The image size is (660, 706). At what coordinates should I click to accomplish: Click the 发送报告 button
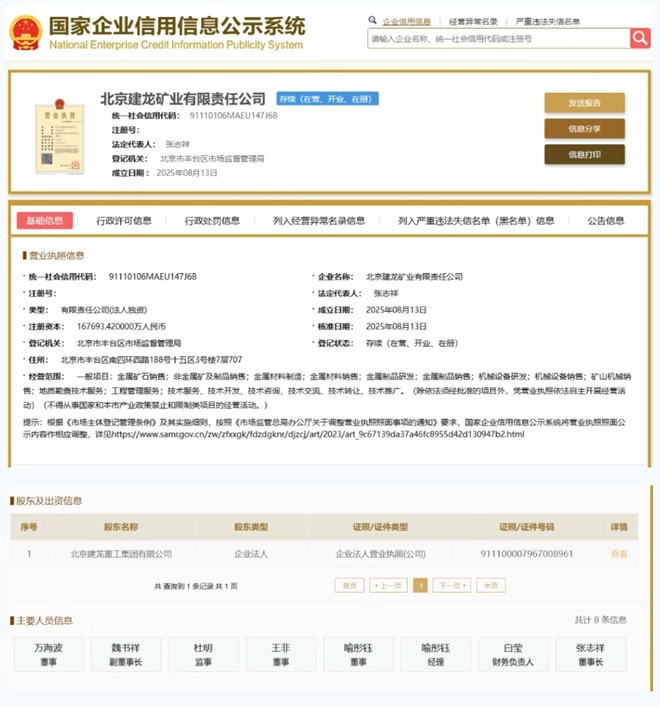(x=584, y=103)
